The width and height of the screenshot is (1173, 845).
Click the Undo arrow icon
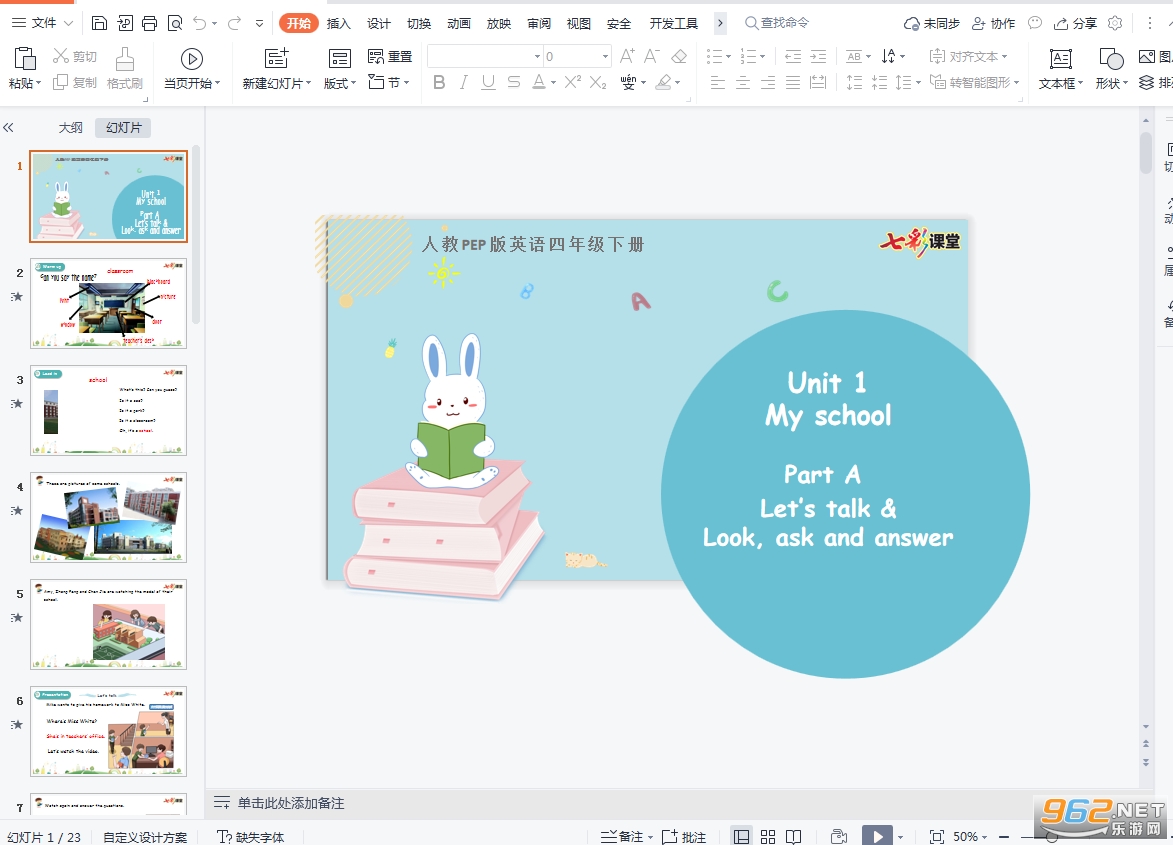tap(200, 23)
